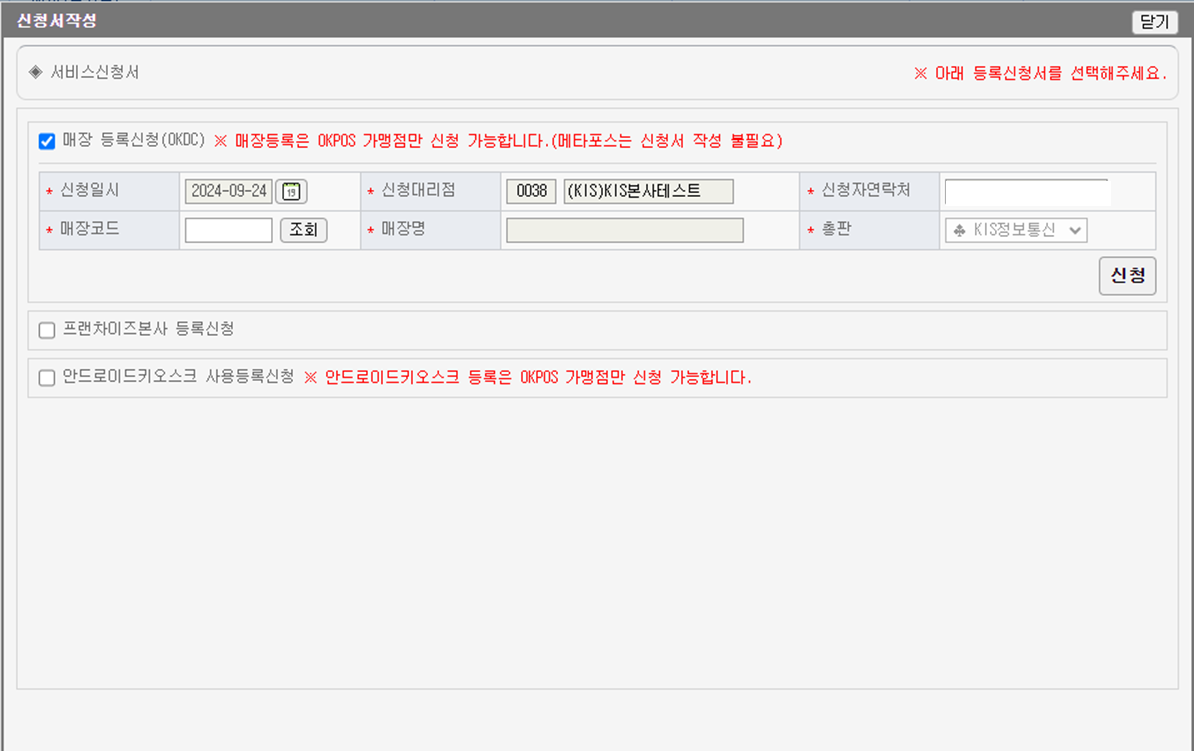The width and height of the screenshot is (1194, 751).
Task: Enable the 프랜차이즈본사 등록신청 checkbox
Action: pos(47,330)
